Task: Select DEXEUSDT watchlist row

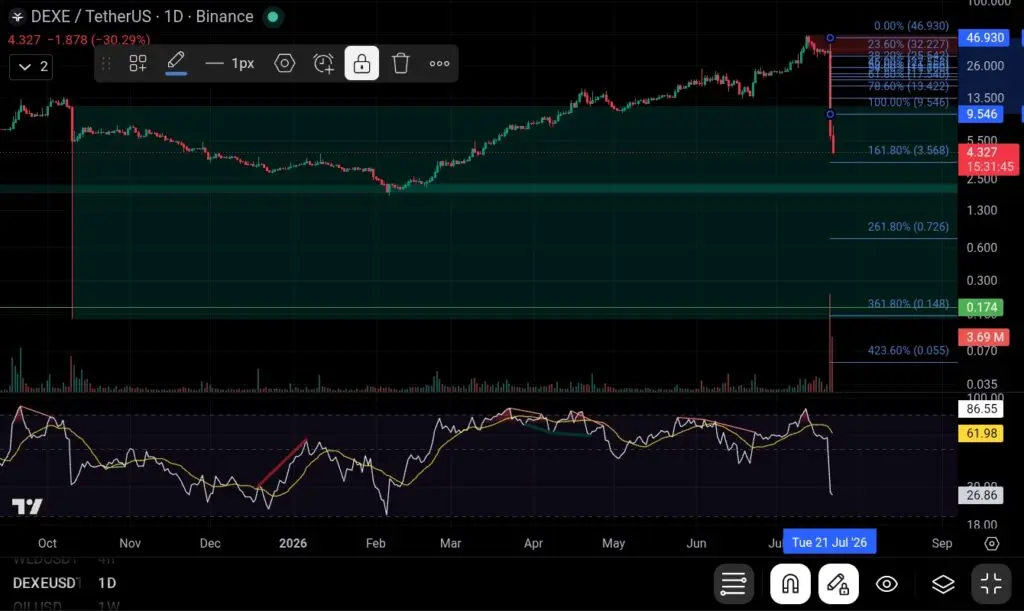Action: tap(65, 583)
